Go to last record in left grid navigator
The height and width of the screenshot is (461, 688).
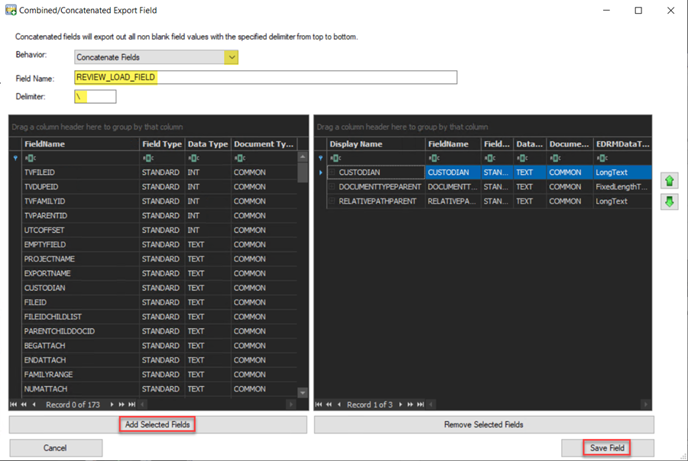point(132,404)
